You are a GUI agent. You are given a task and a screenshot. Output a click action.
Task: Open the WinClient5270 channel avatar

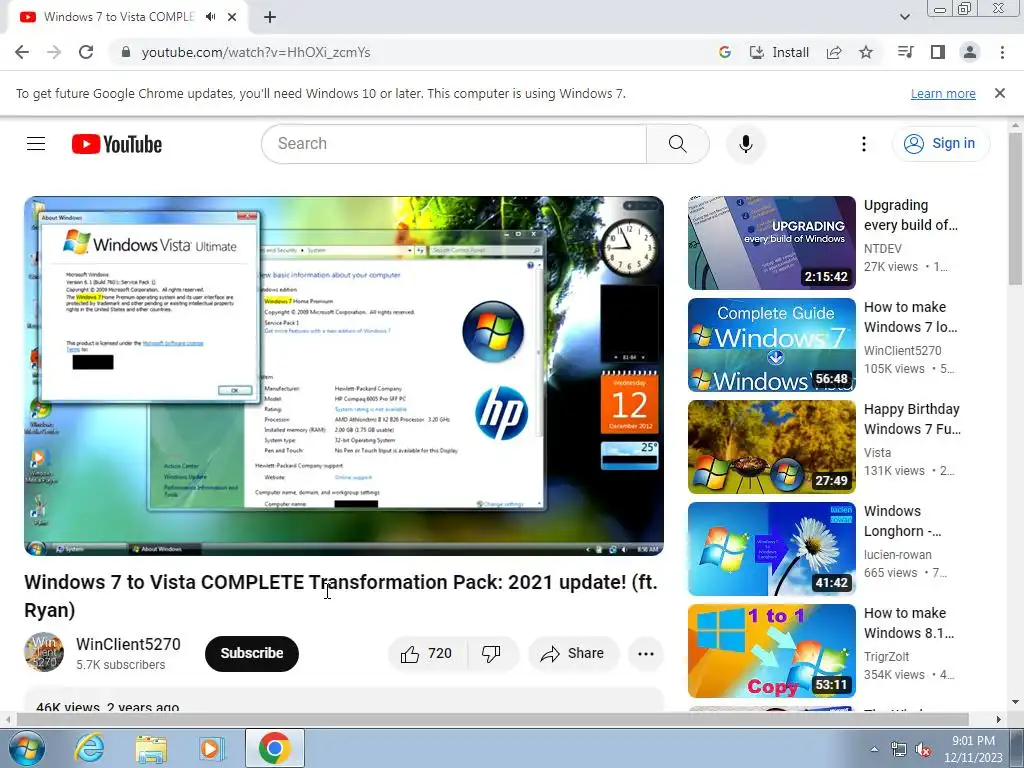click(44, 652)
